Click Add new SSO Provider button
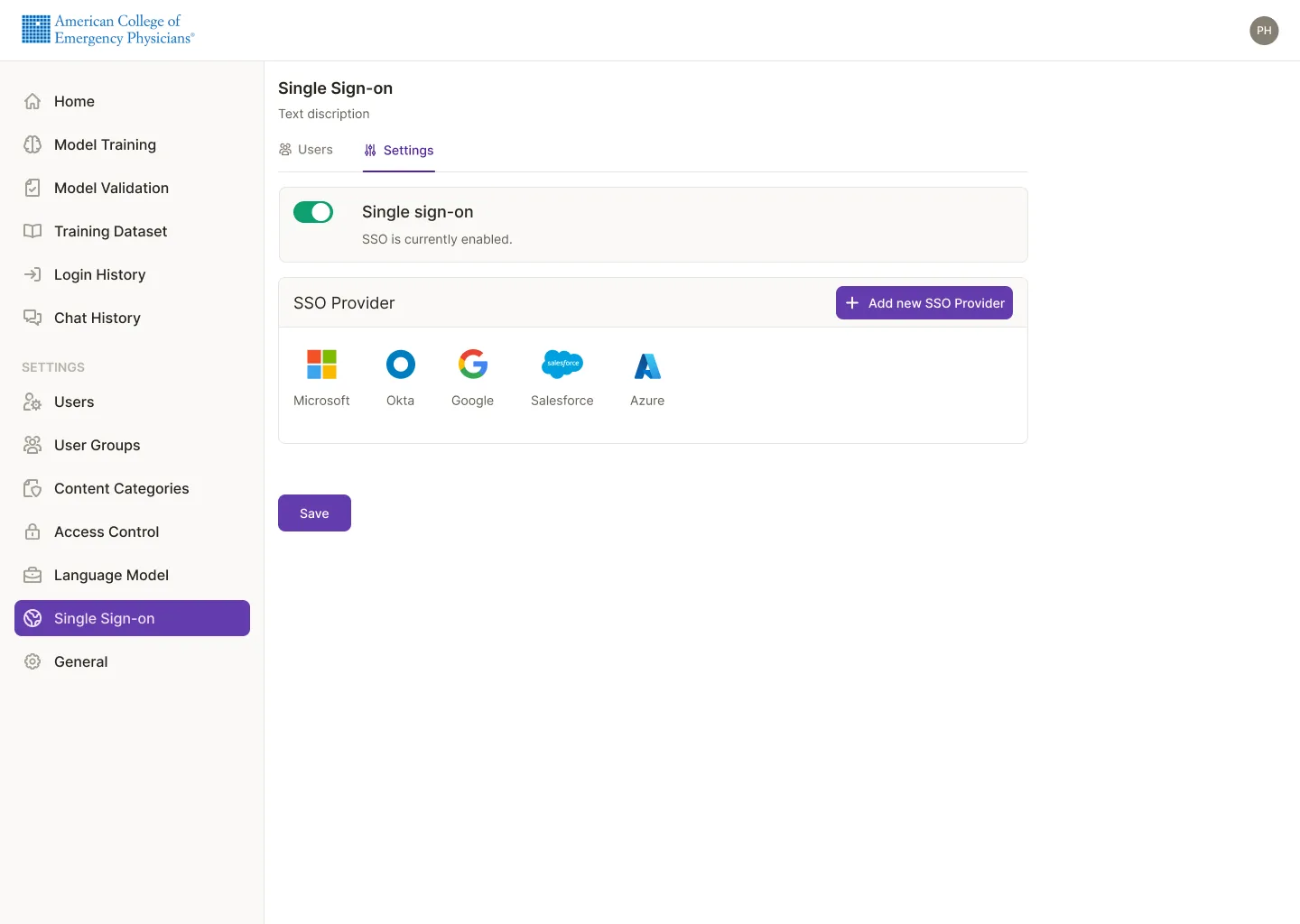This screenshot has height=924, width=1300. pyautogui.click(x=924, y=303)
